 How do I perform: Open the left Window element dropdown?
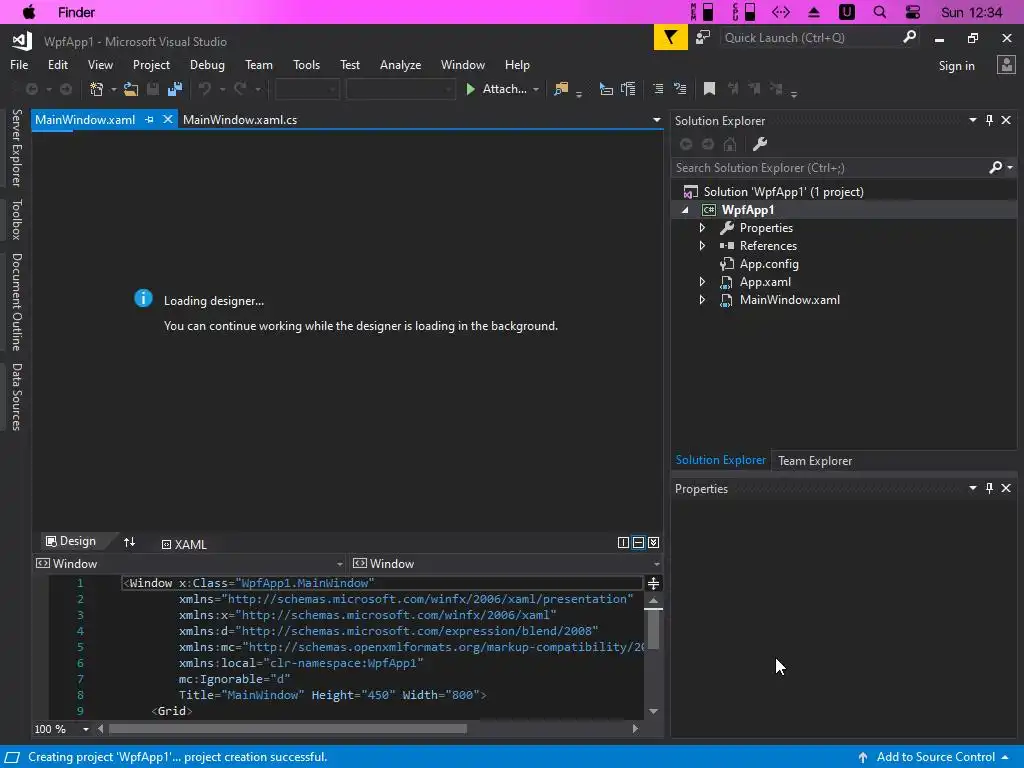[x=340, y=564]
